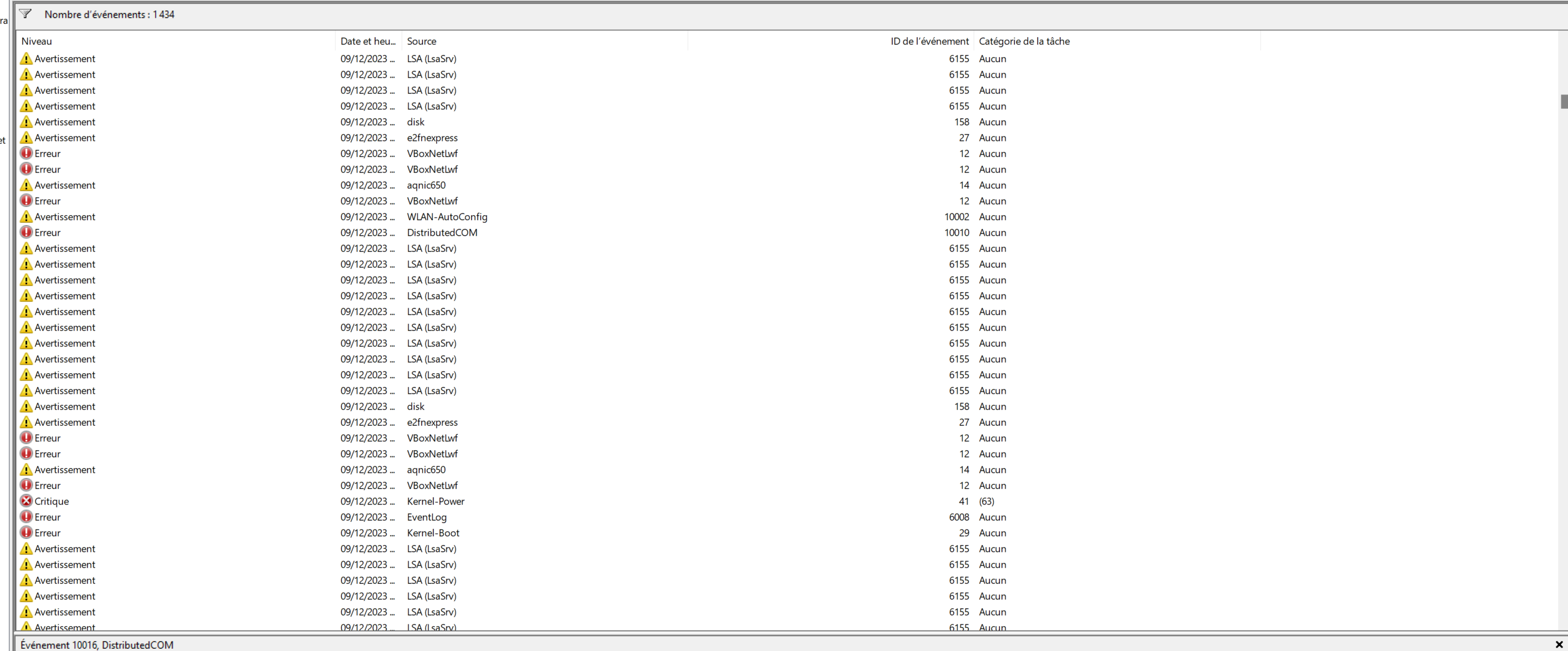Select the DistributedCOM 10010 error row

tap(442, 233)
